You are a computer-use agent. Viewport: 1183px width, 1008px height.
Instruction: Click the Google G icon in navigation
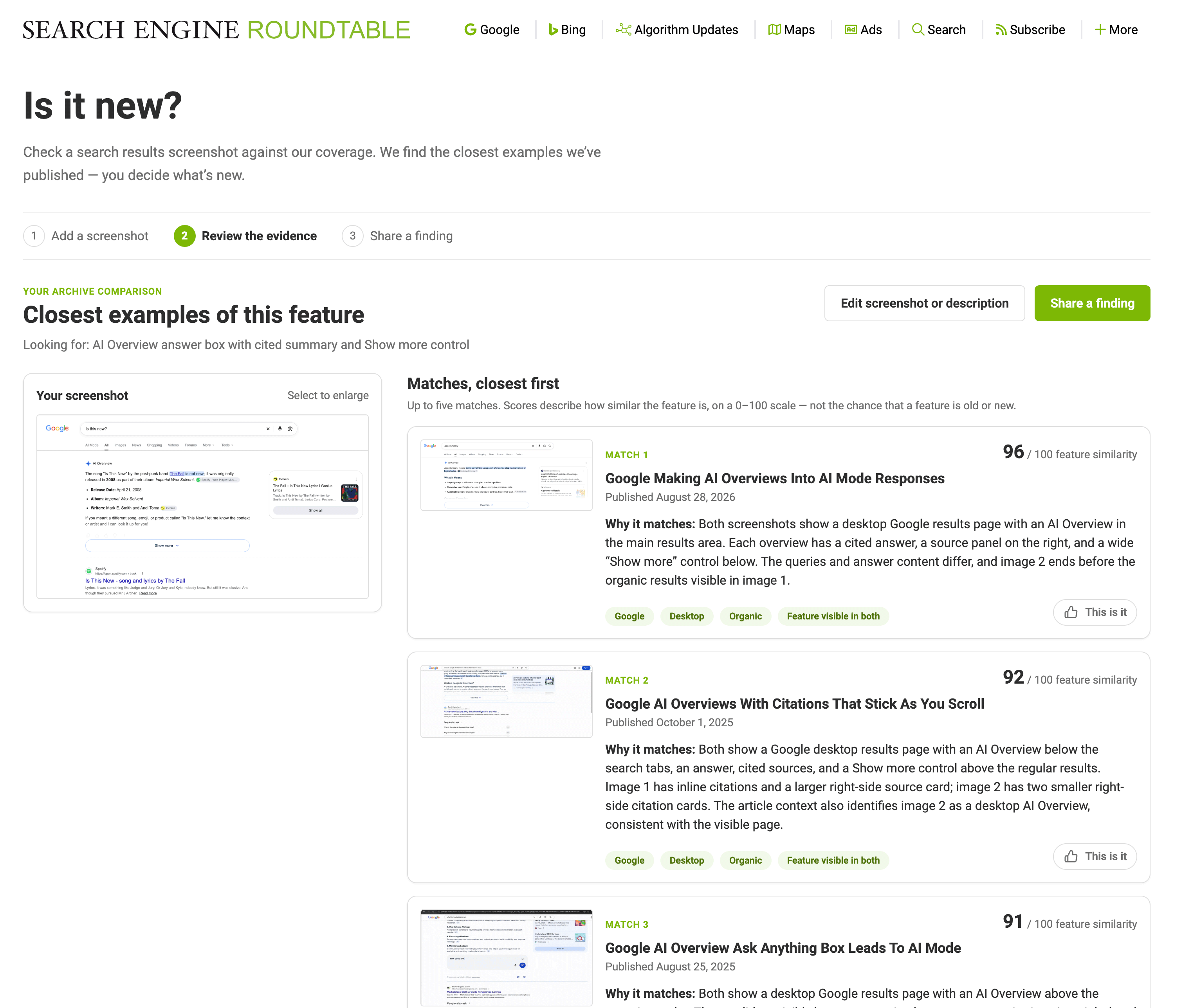pyautogui.click(x=471, y=30)
